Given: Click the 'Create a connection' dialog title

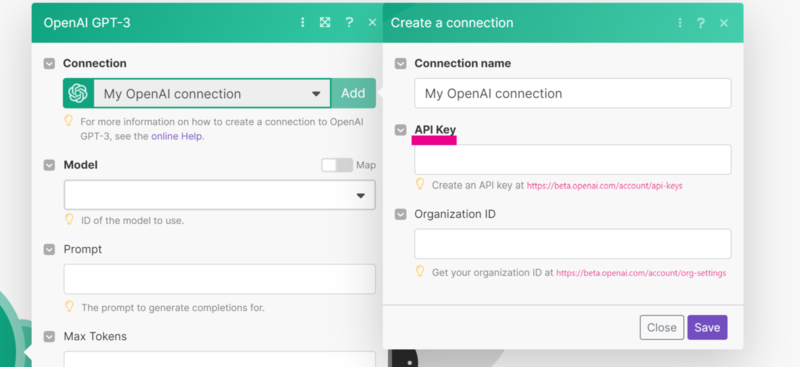Looking at the screenshot, I should coord(452,22).
